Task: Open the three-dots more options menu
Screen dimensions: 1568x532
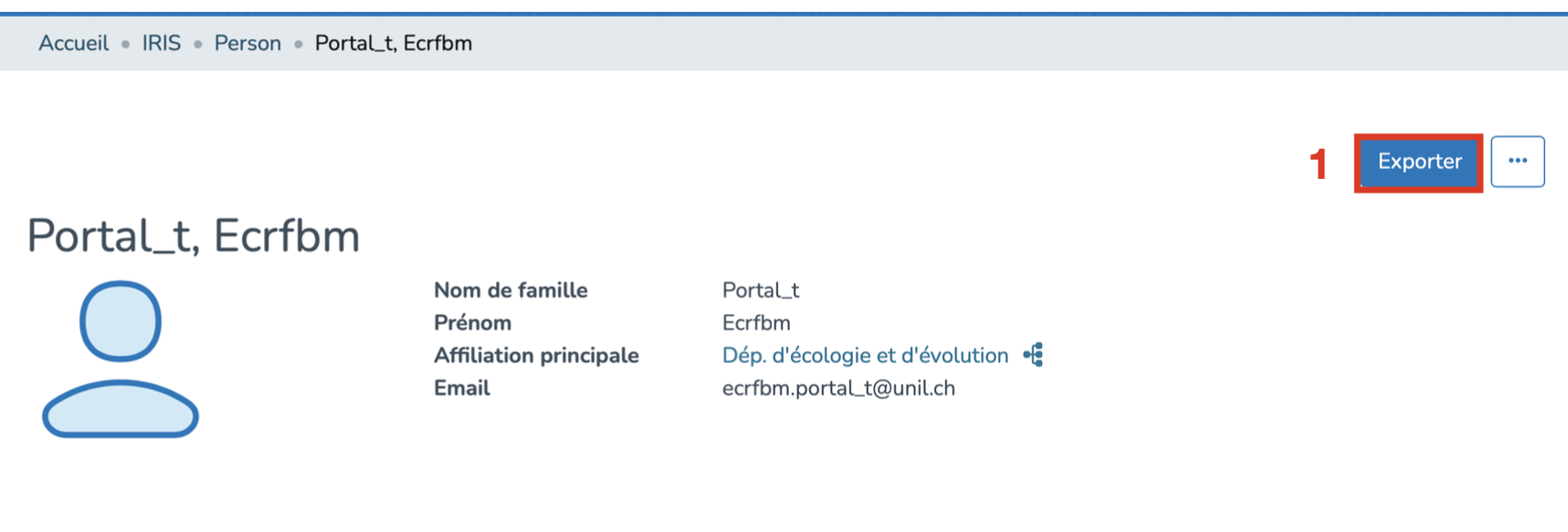Action: (x=1517, y=162)
